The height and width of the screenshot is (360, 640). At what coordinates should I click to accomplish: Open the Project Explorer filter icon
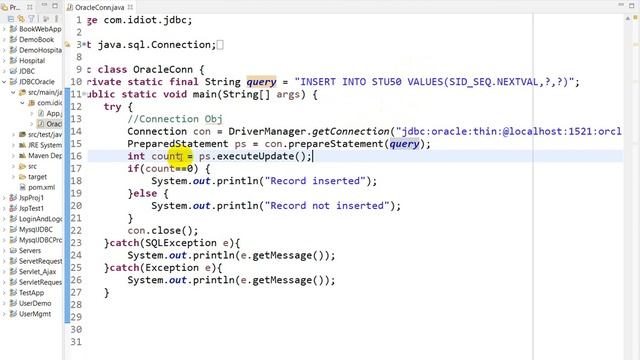click(x=31, y=19)
